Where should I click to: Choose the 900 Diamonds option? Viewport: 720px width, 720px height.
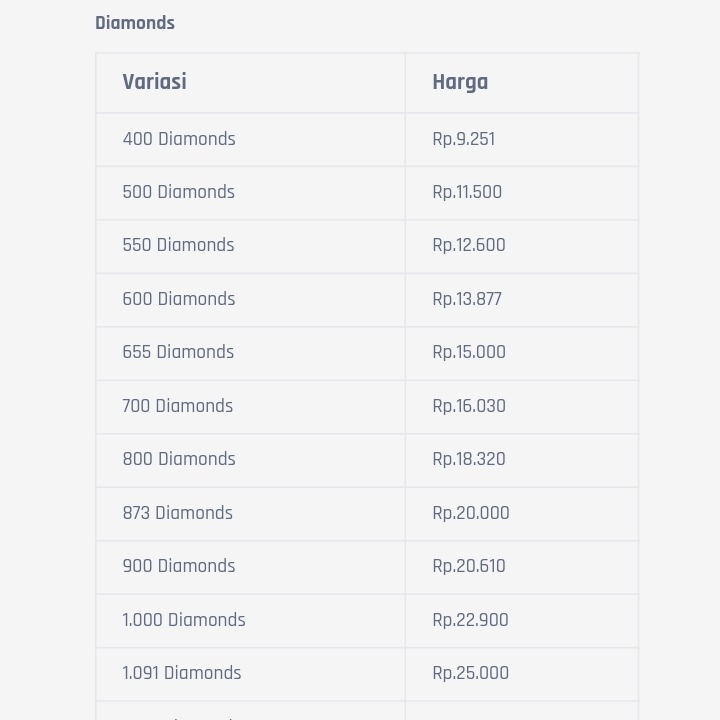[x=179, y=566]
